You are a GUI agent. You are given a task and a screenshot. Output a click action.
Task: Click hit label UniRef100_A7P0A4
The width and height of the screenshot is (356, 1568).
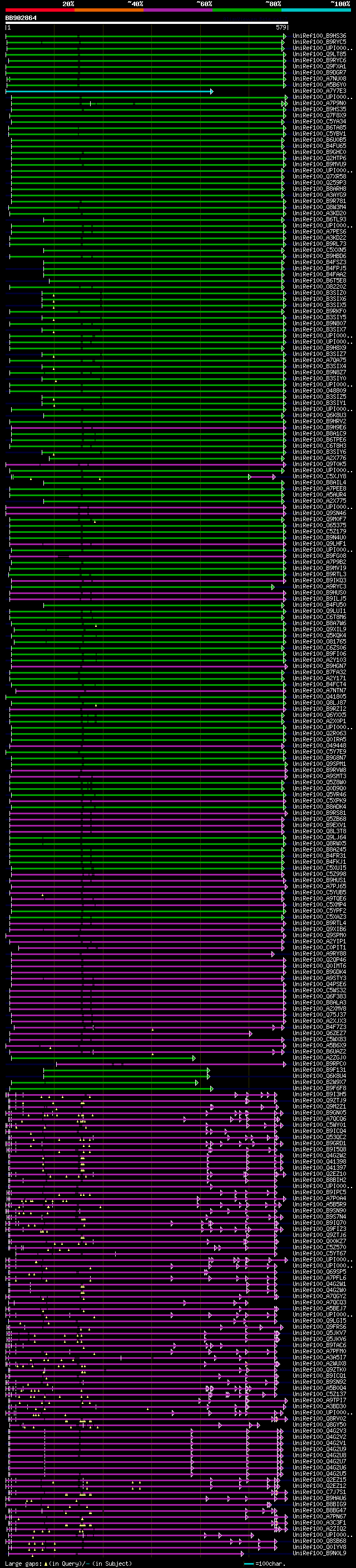click(319, 1199)
